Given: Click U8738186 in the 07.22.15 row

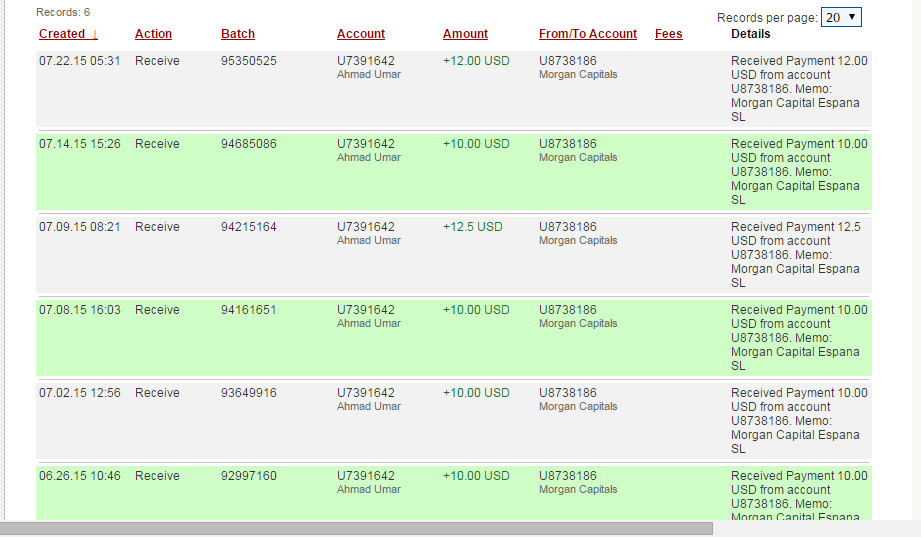Looking at the screenshot, I should tap(568, 61).
